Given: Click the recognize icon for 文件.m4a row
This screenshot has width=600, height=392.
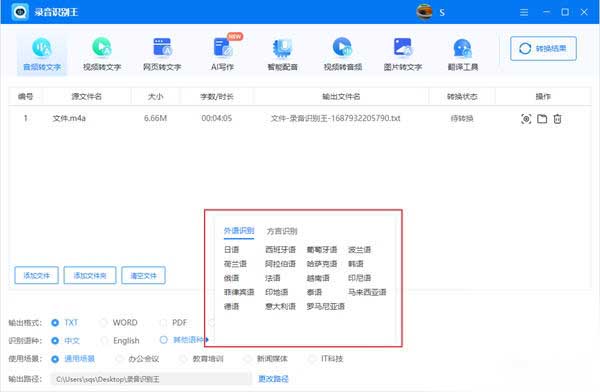Looking at the screenshot, I should (x=526, y=119).
